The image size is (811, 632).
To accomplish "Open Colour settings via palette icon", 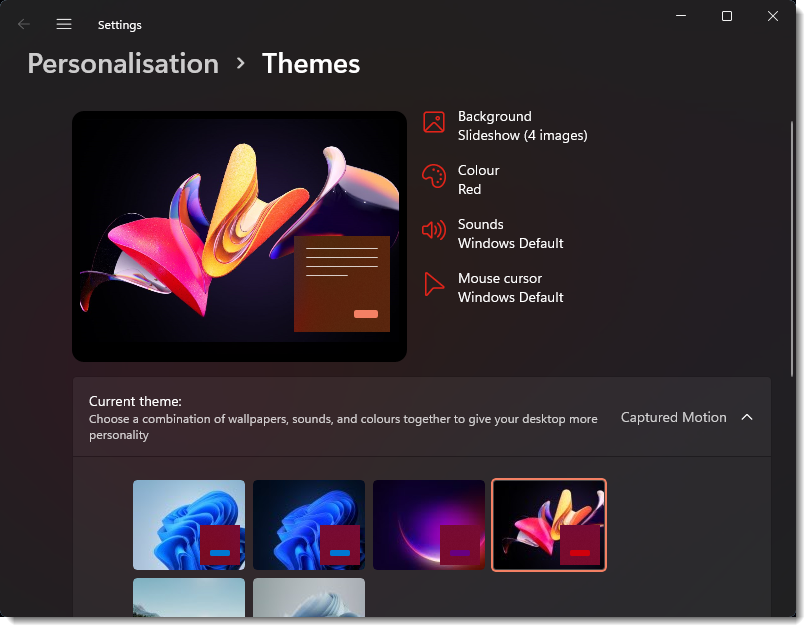I will click(434, 175).
